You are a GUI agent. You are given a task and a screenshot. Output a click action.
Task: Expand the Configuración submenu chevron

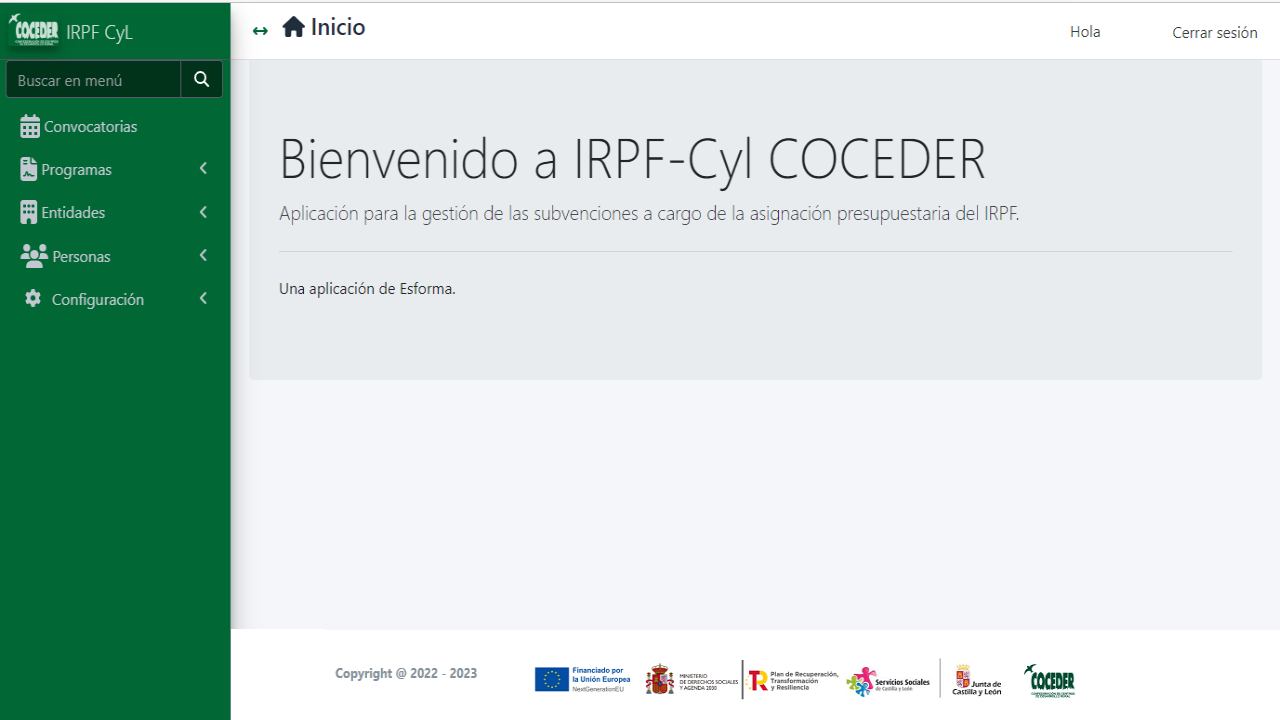[x=203, y=298]
